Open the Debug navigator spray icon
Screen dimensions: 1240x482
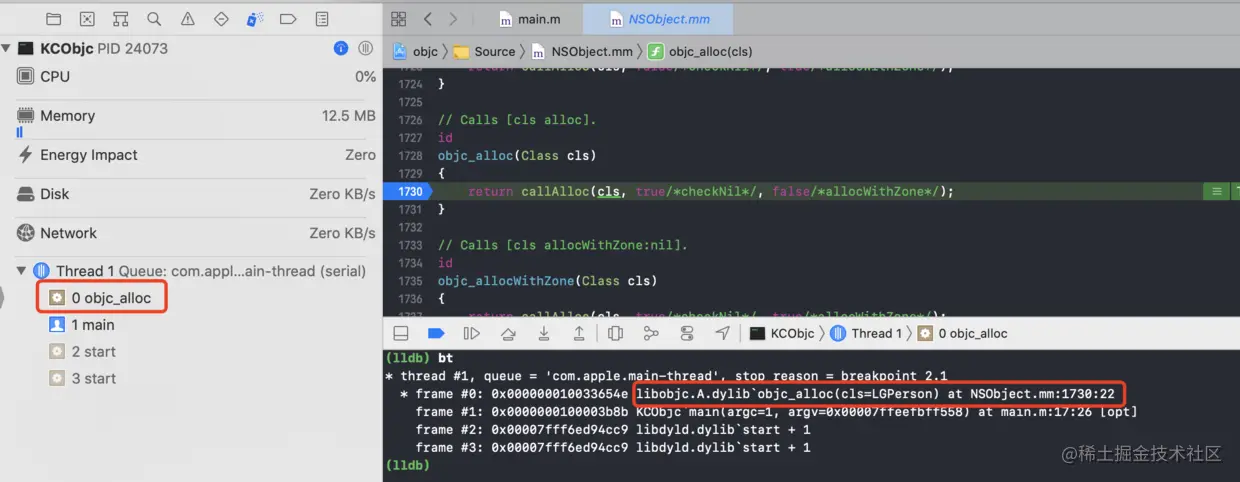click(x=255, y=19)
